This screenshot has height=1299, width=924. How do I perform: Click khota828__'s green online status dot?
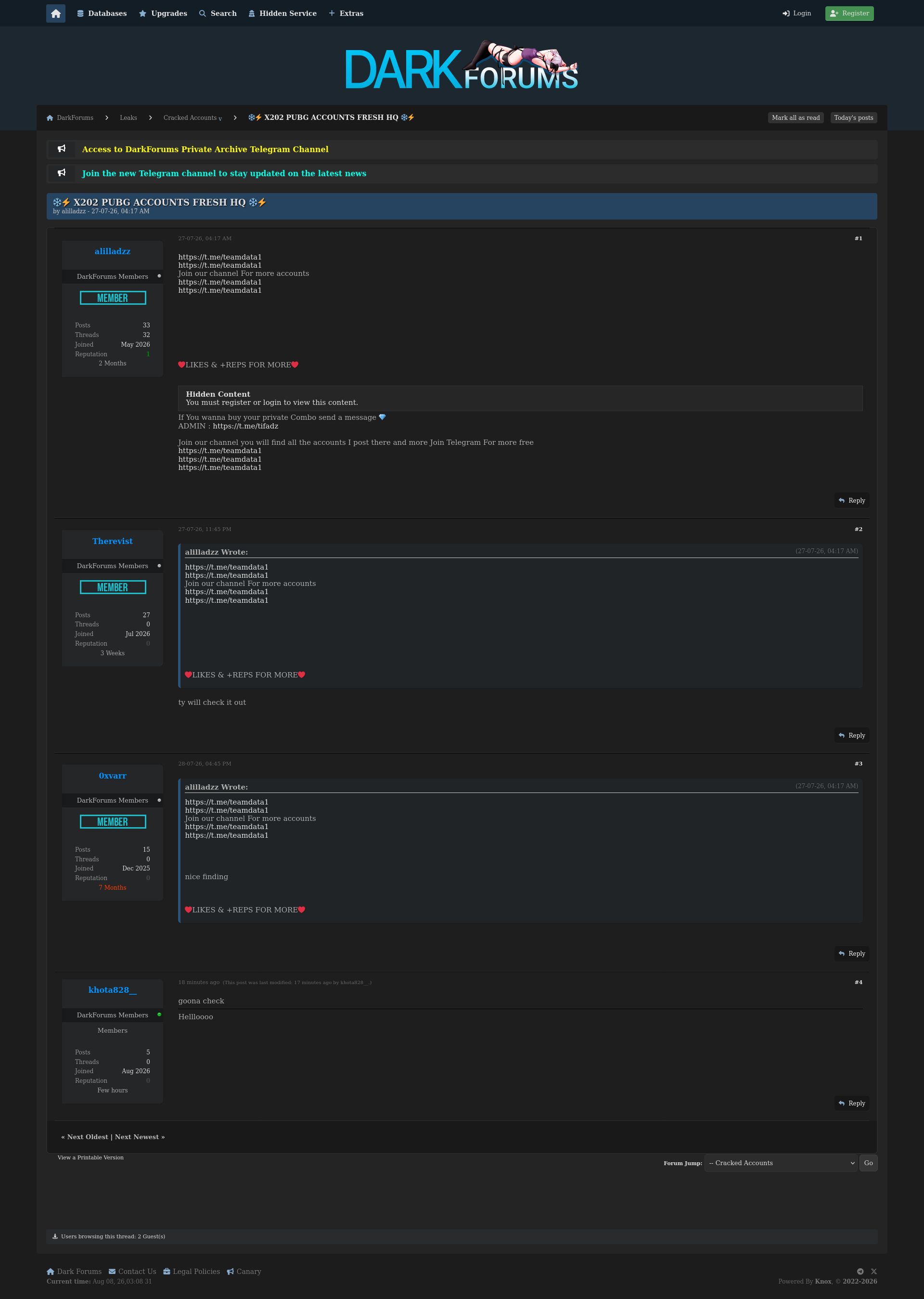(x=159, y=1015)
